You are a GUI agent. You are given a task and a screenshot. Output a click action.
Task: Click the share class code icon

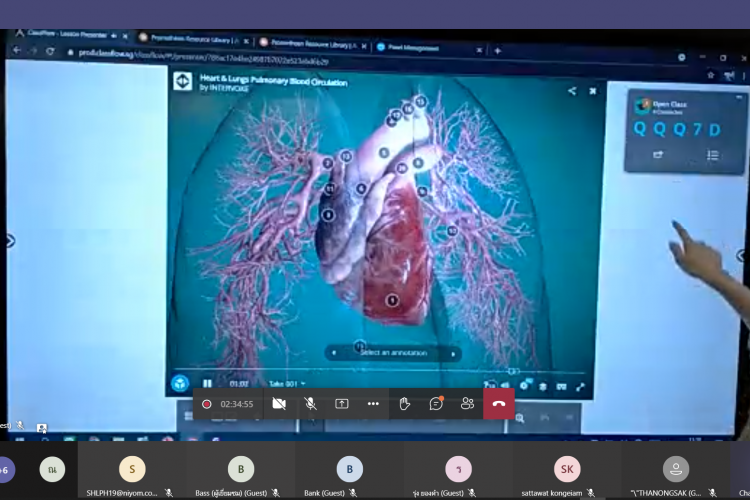click(658, 155)
